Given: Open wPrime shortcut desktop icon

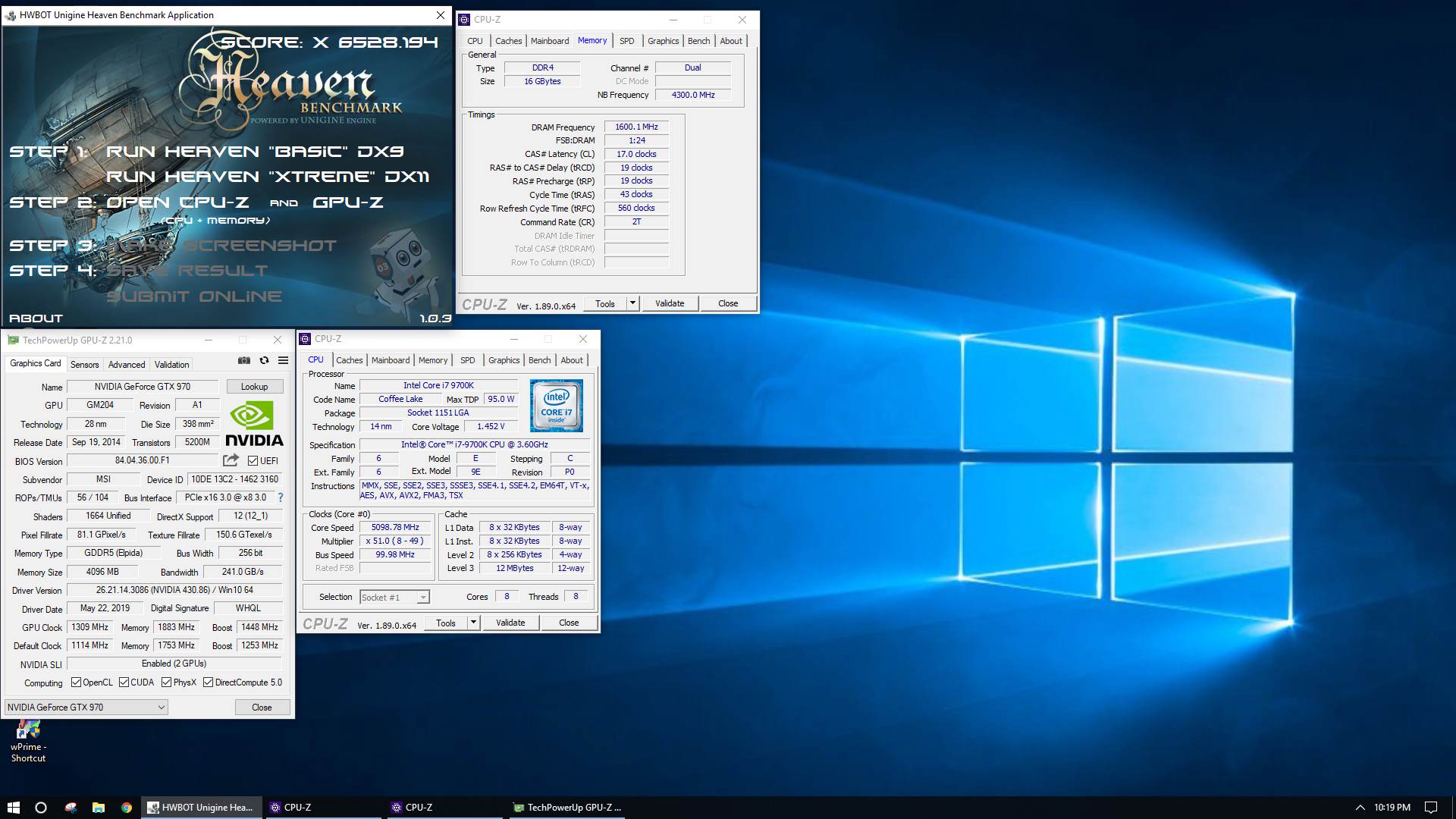Looking at the screenshot, I should (x=28, y=742).
